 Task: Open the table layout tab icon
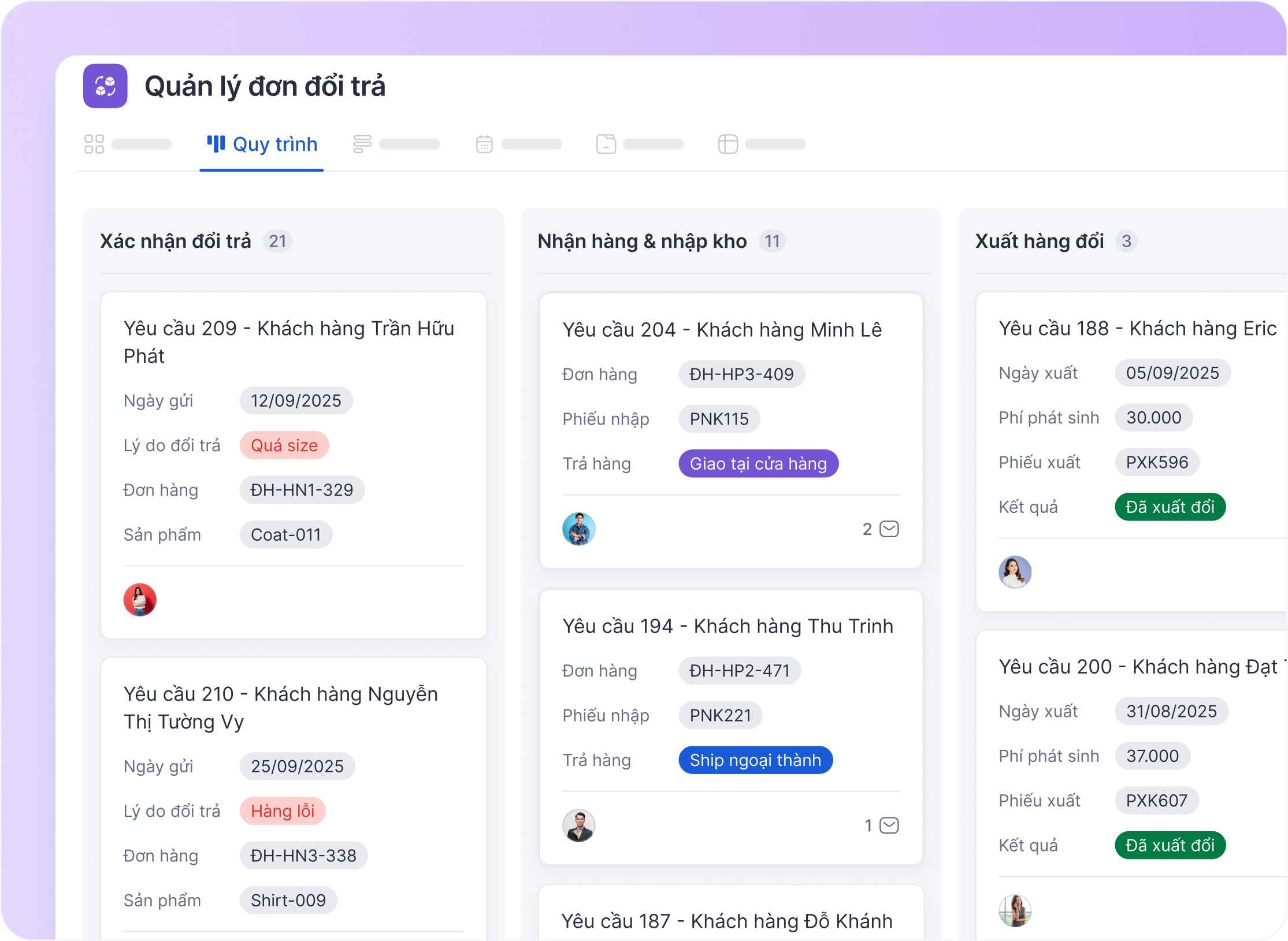[728, 144]
